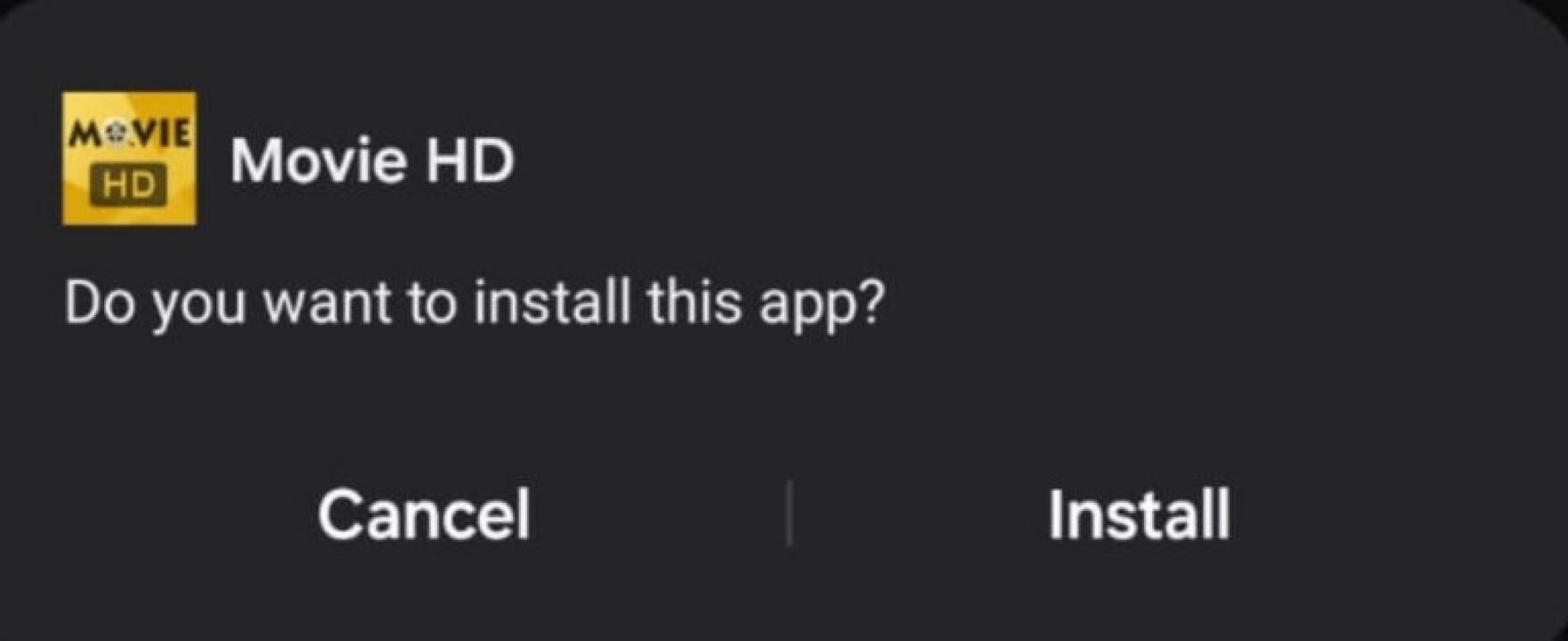Select the Cancel option on the left

click(424, 514)
